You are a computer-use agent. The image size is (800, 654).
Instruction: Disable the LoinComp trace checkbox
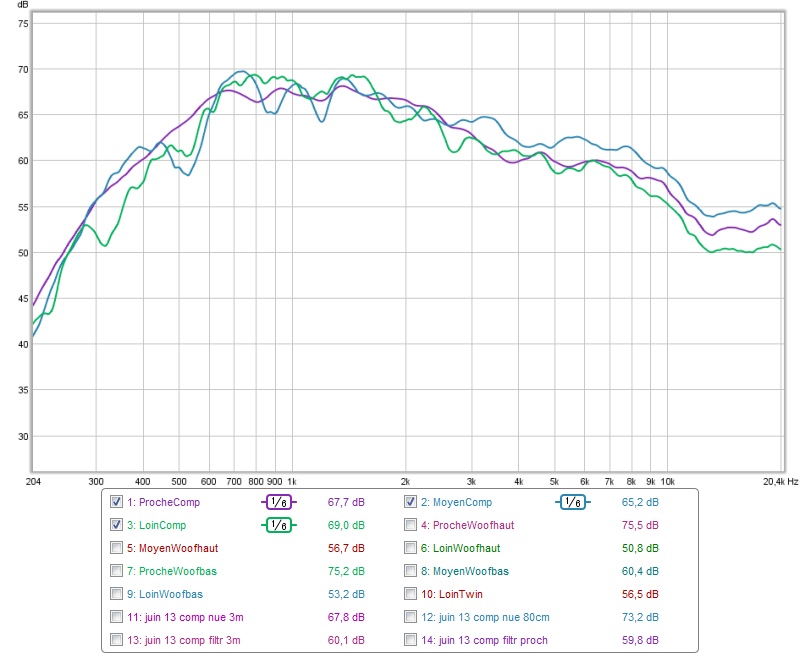pos(117,525)
